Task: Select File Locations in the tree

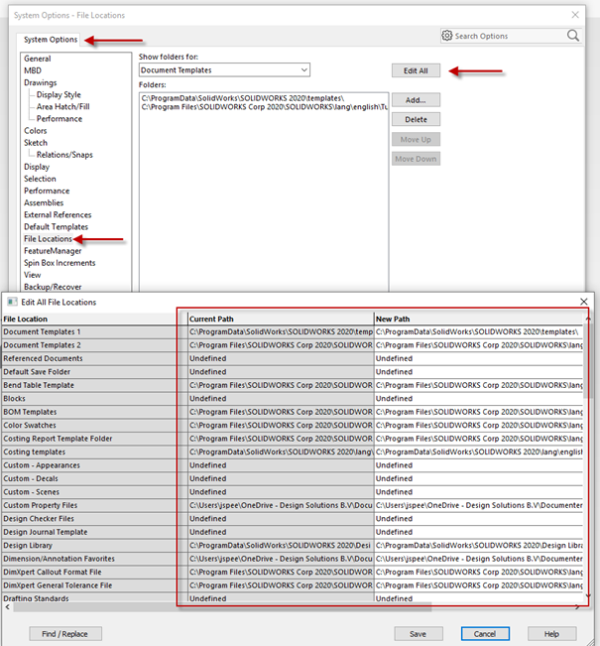Action: click(48, 239)
